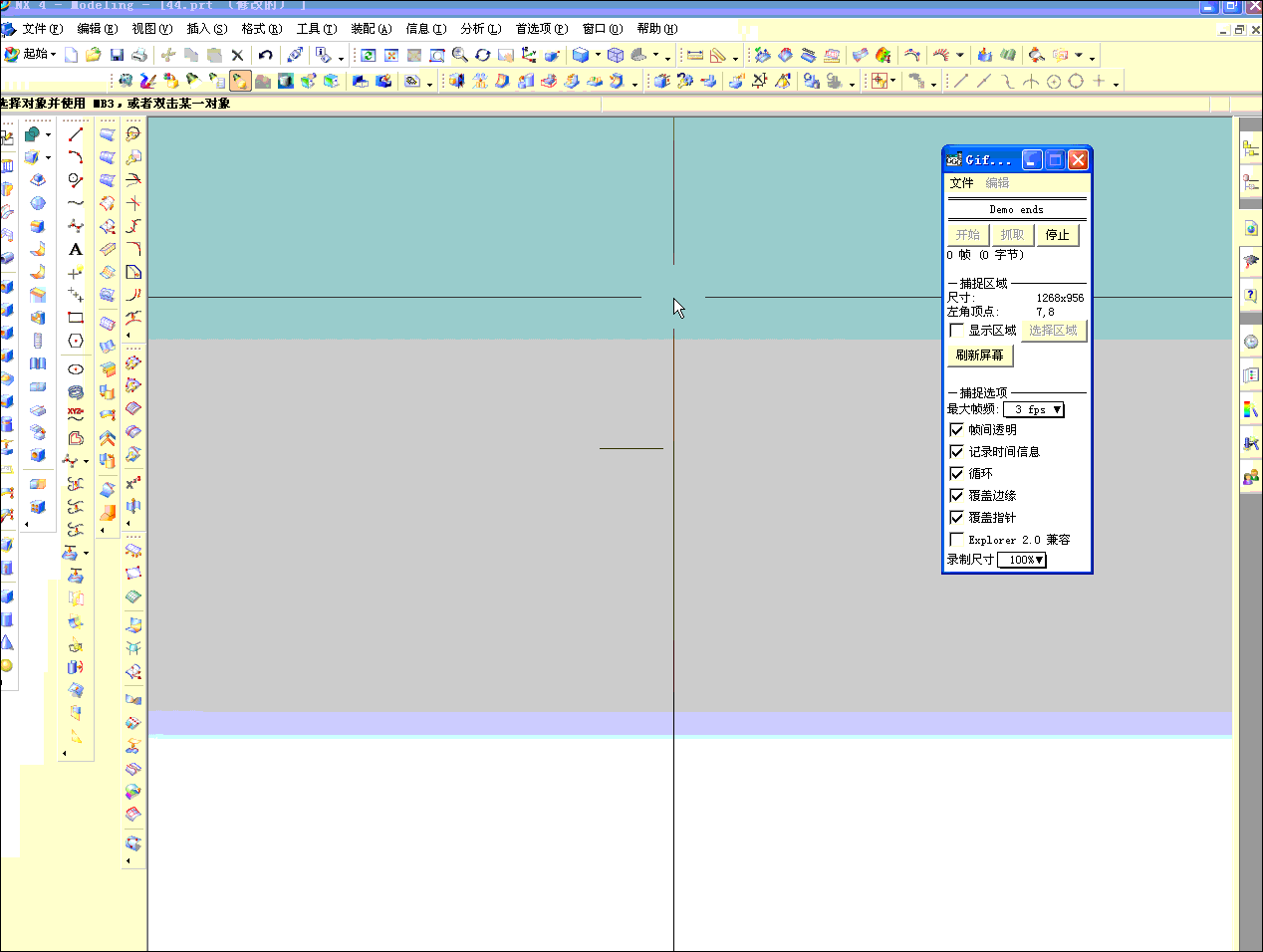Screen dimensions: 1263x952
Task: Expand the comb curvature analysis dropdown arrow
Action: pyautogui.click(x=960, y=56)
